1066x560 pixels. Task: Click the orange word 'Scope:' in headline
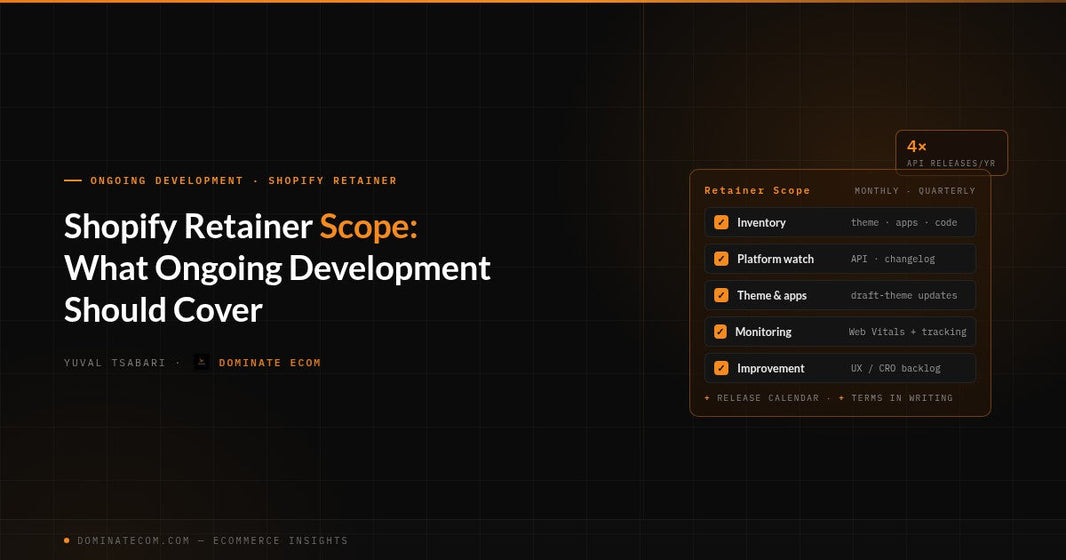(x=368, y=226)
